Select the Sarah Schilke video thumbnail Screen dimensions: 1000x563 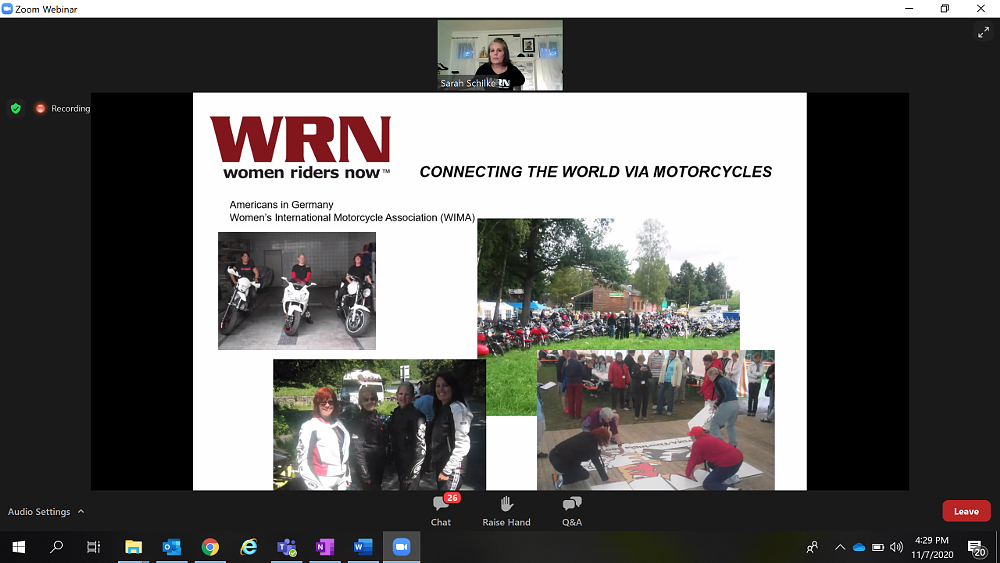500,55
